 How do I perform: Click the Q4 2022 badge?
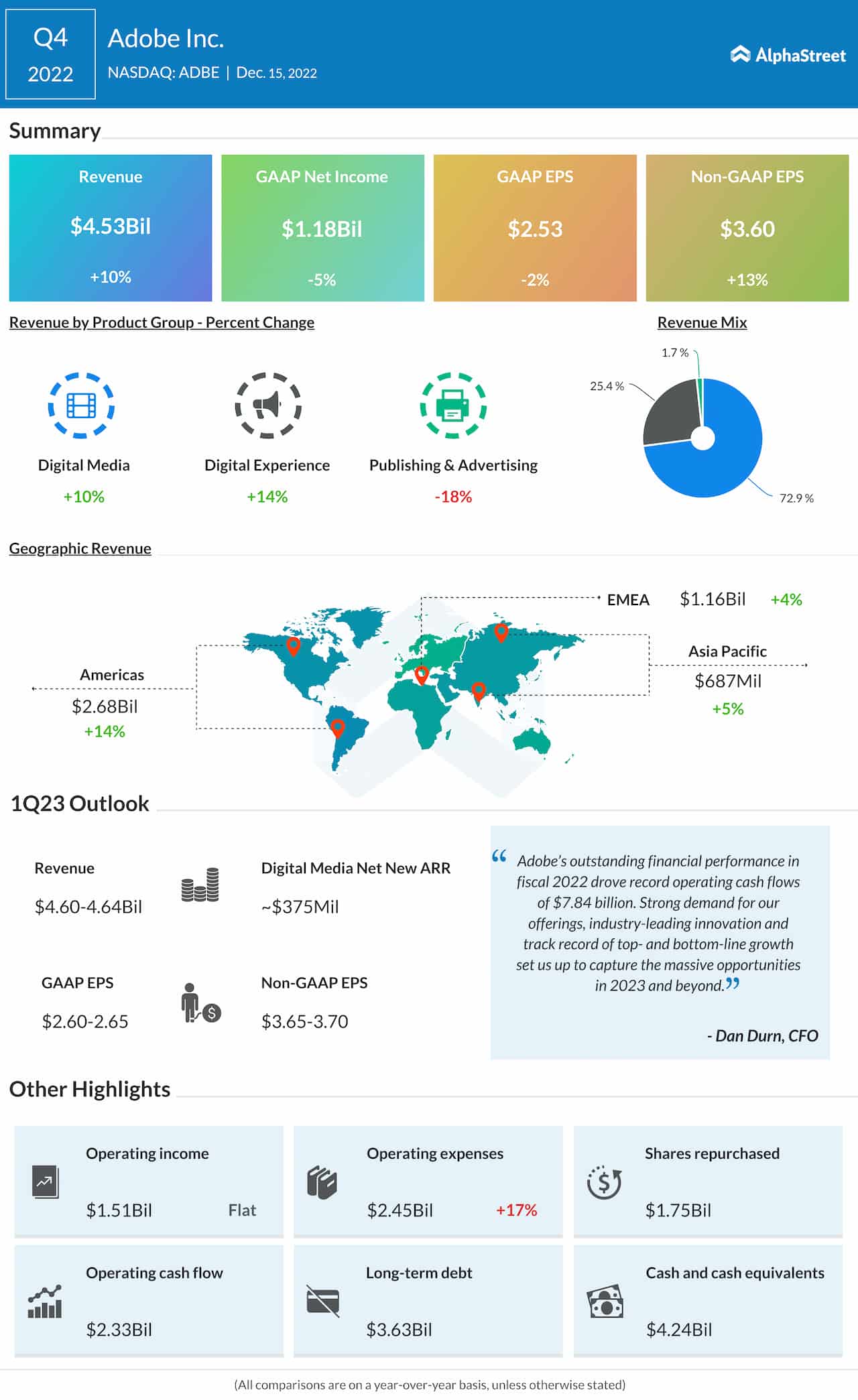coord(50,54)
